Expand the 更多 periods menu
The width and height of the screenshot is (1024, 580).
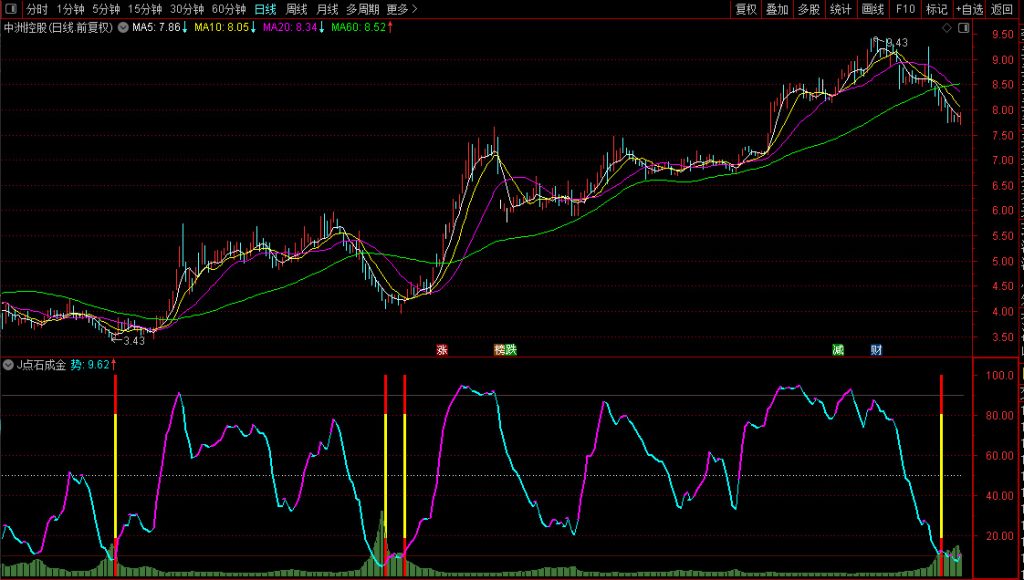402,9
